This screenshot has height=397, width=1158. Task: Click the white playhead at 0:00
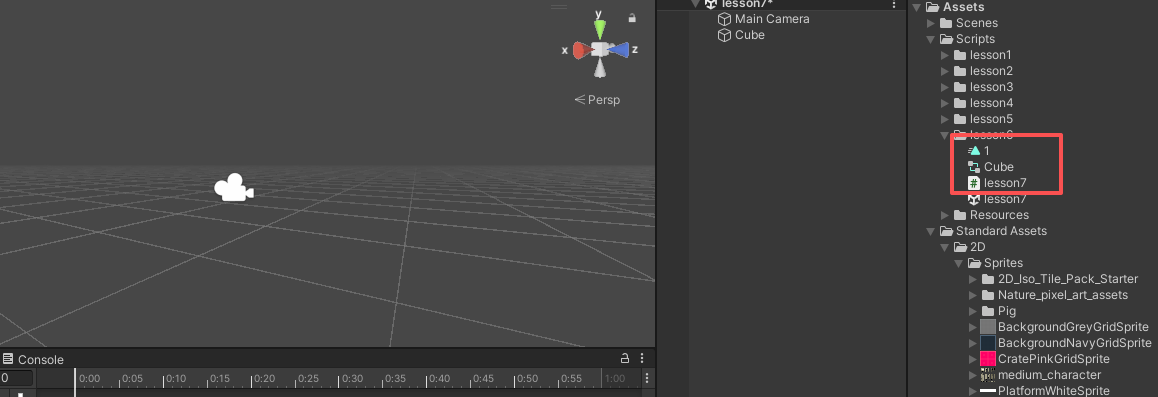point(75,382)
